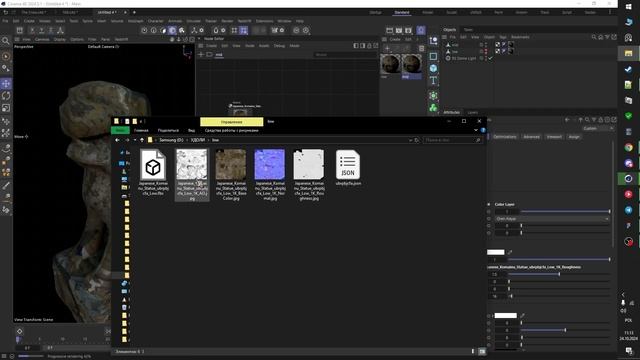Open the Вид tab in Explorer ribbon

pyautogui.click(x=191, y=131)
